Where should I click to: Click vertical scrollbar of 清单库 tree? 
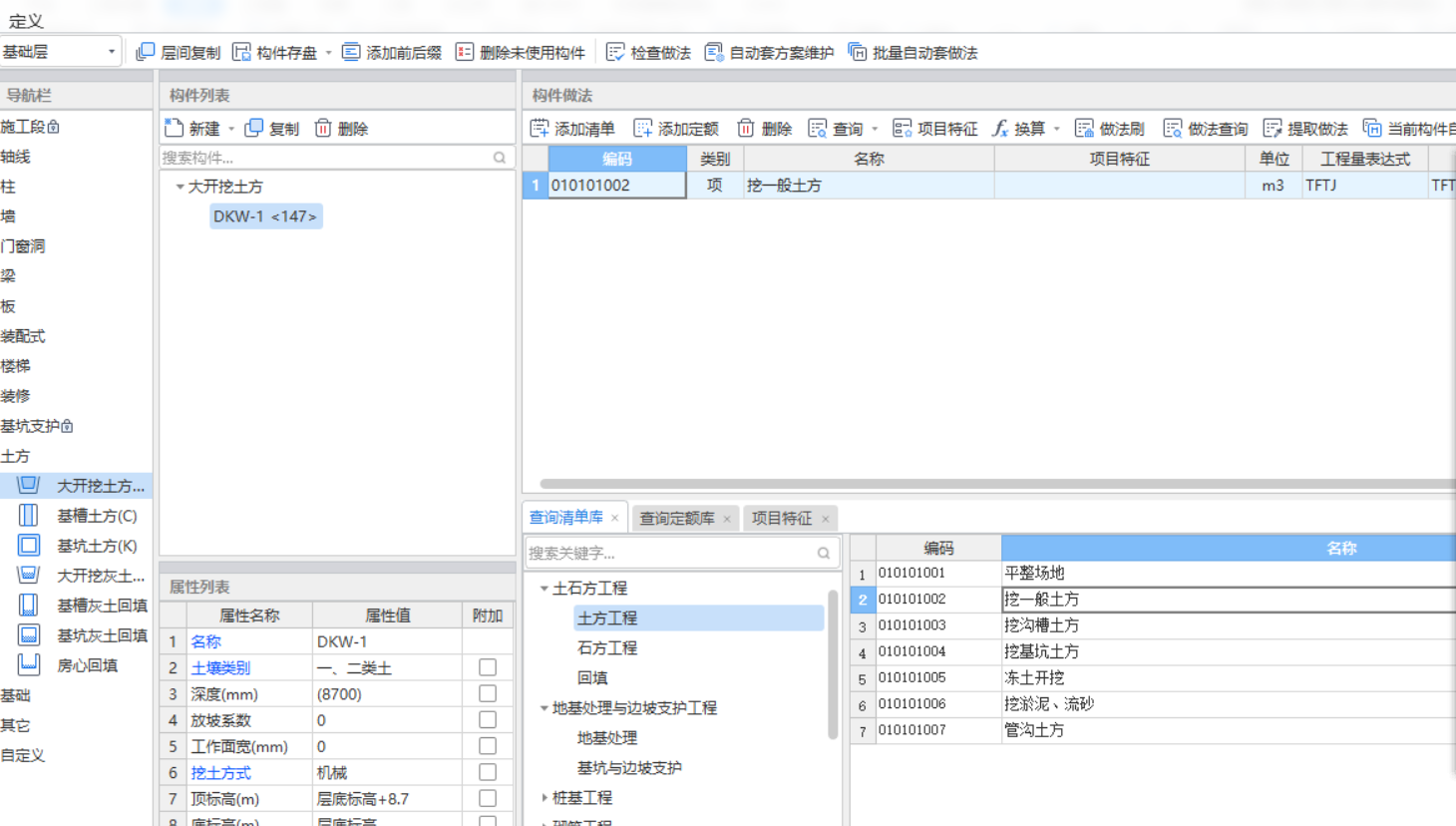[833, 663]
